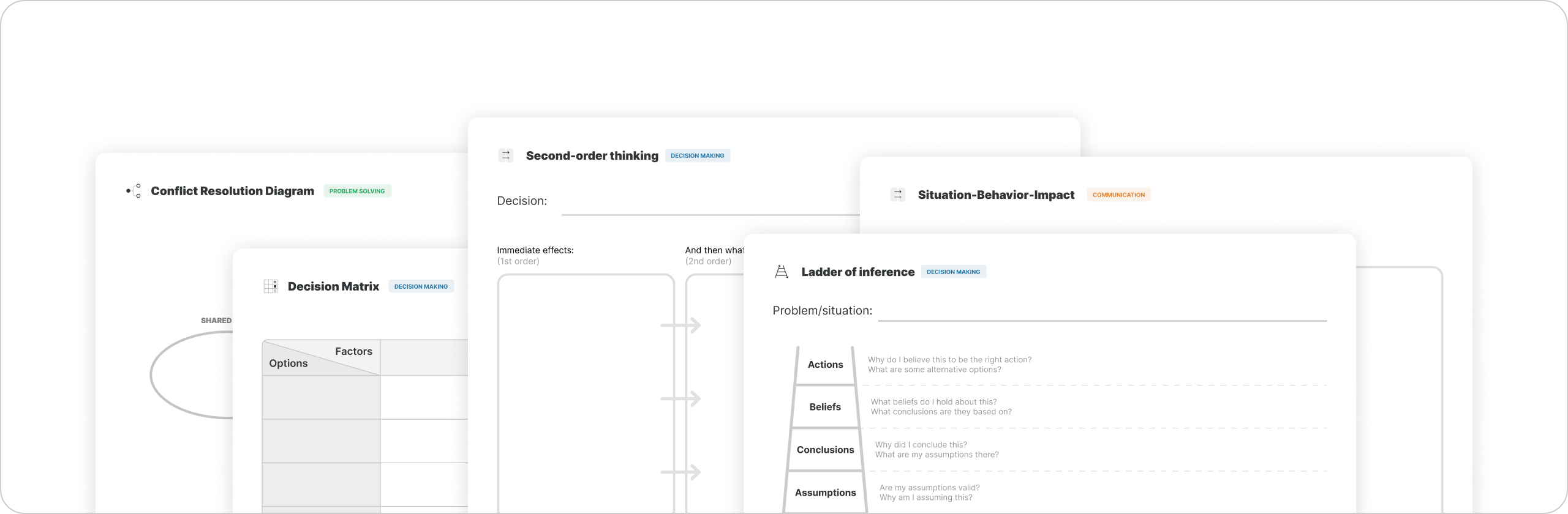Open the Ladder of inference template title
This screenshot has width=1568, height=514.
(x=858, y=272)
